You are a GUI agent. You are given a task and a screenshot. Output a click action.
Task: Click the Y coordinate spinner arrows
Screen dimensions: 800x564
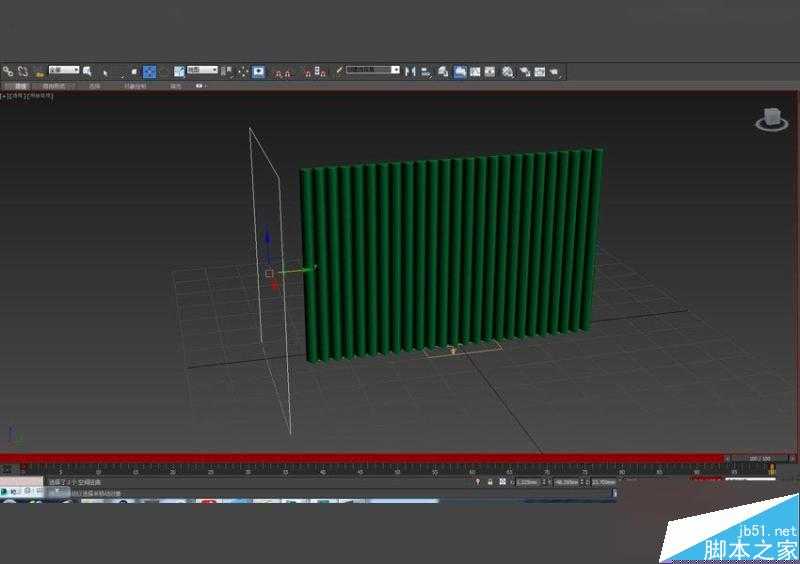[582, 482]
